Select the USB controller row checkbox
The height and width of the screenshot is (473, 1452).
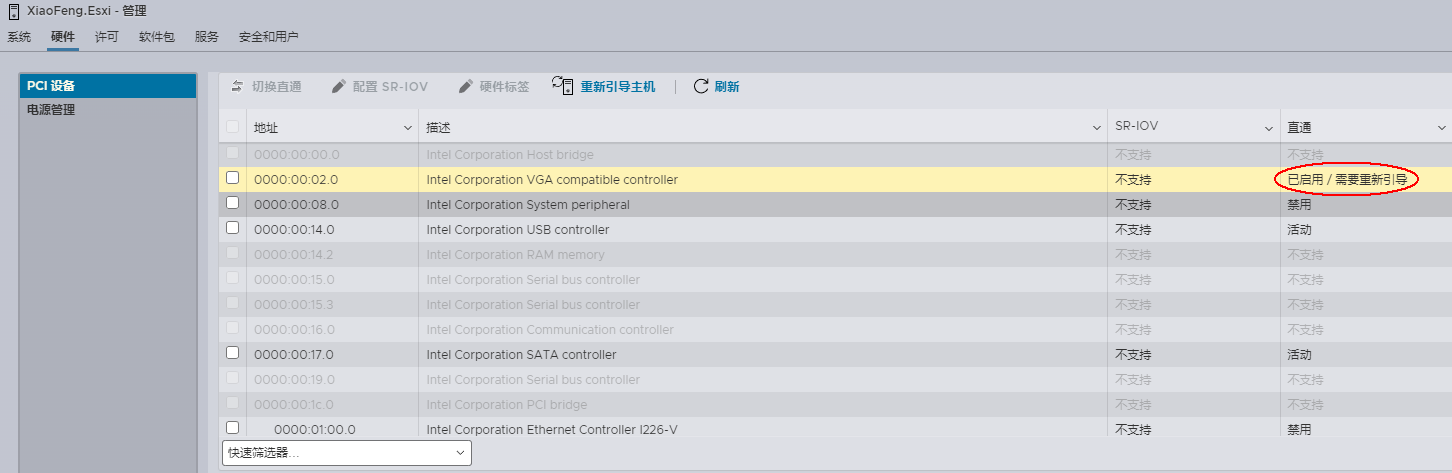coord(233,228)
